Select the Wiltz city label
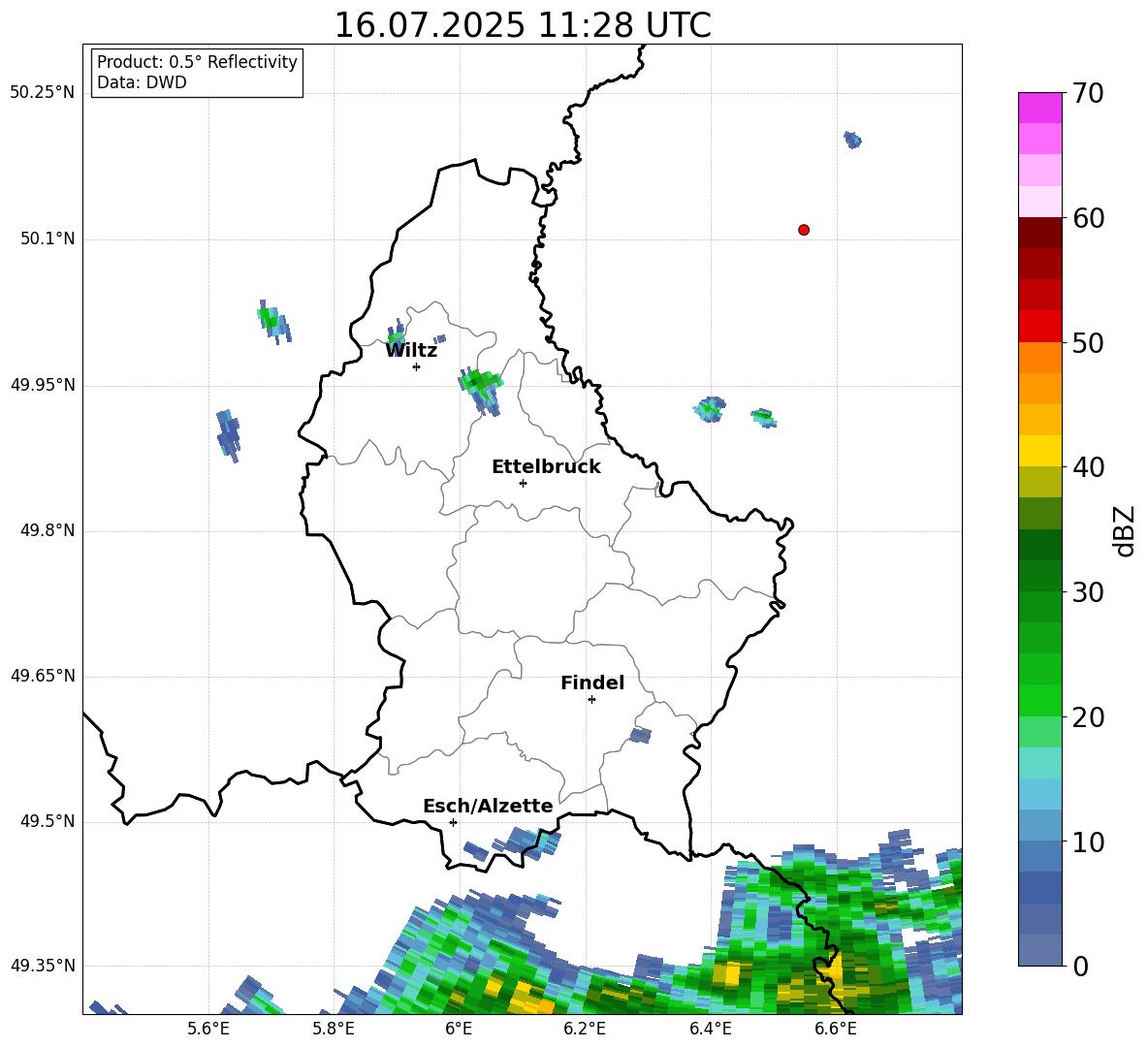 (411, 351)
